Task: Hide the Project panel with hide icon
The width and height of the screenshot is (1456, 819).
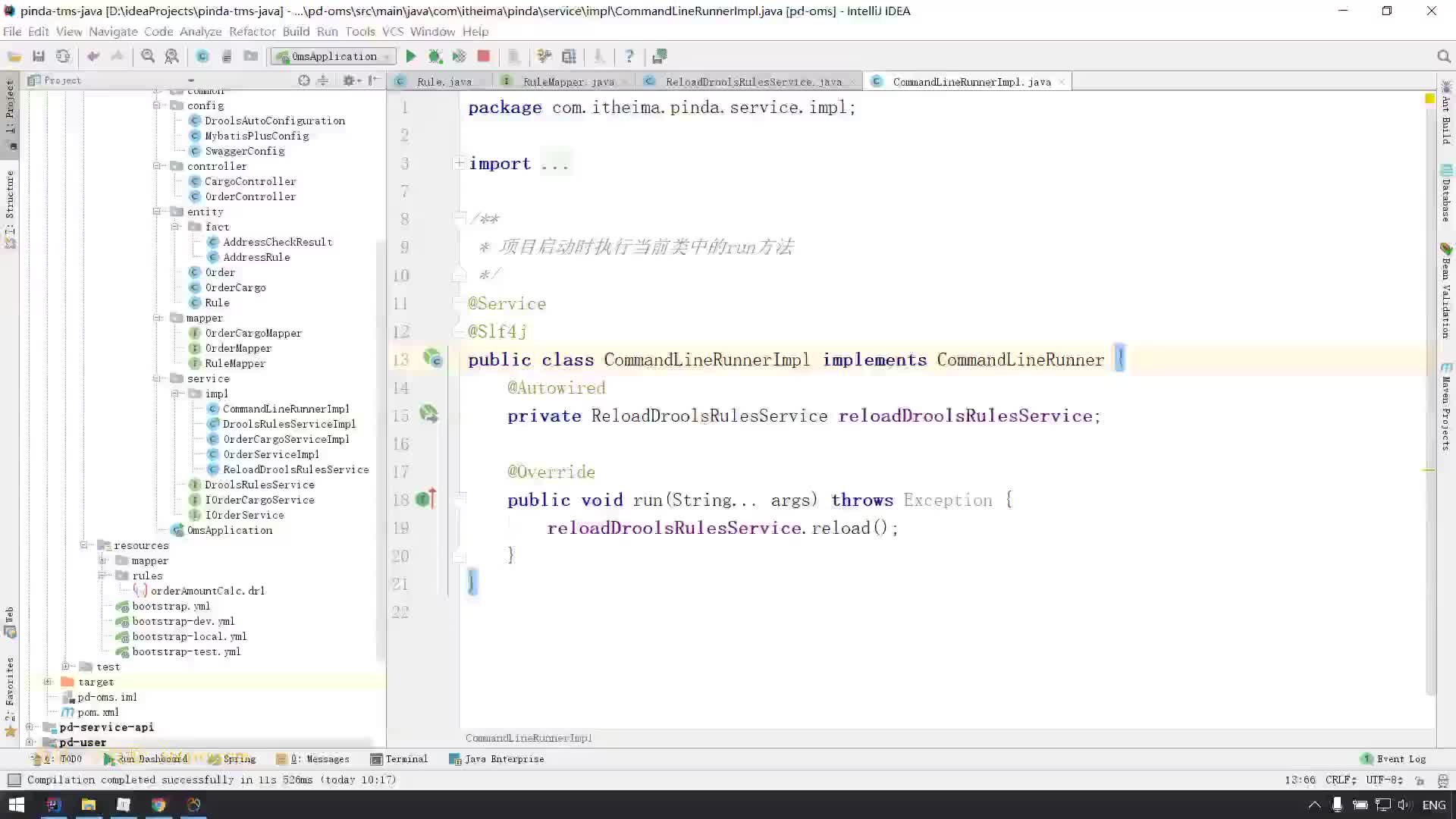Action: tap(374, 80)
